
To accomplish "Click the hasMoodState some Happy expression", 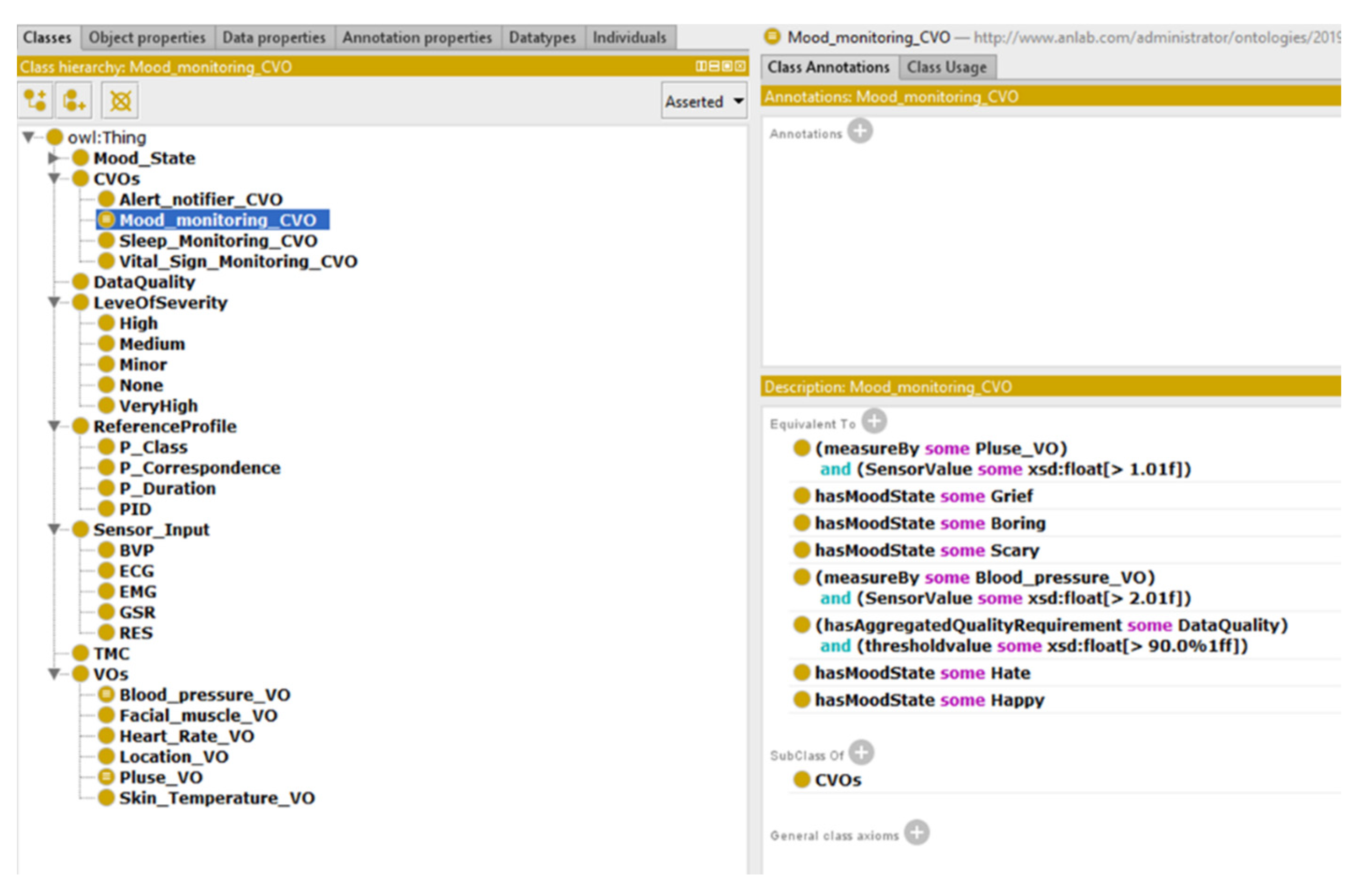I will tap(929, 700).
